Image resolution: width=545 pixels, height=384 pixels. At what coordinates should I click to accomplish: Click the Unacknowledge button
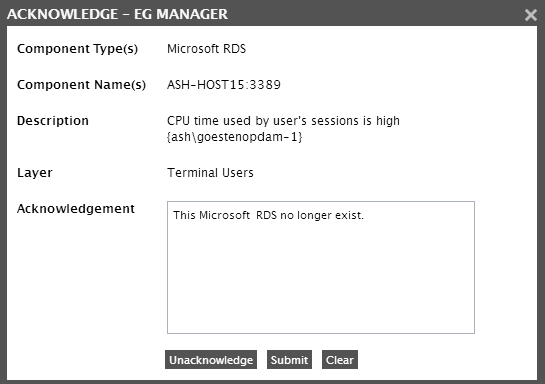(x=211, y=360)
